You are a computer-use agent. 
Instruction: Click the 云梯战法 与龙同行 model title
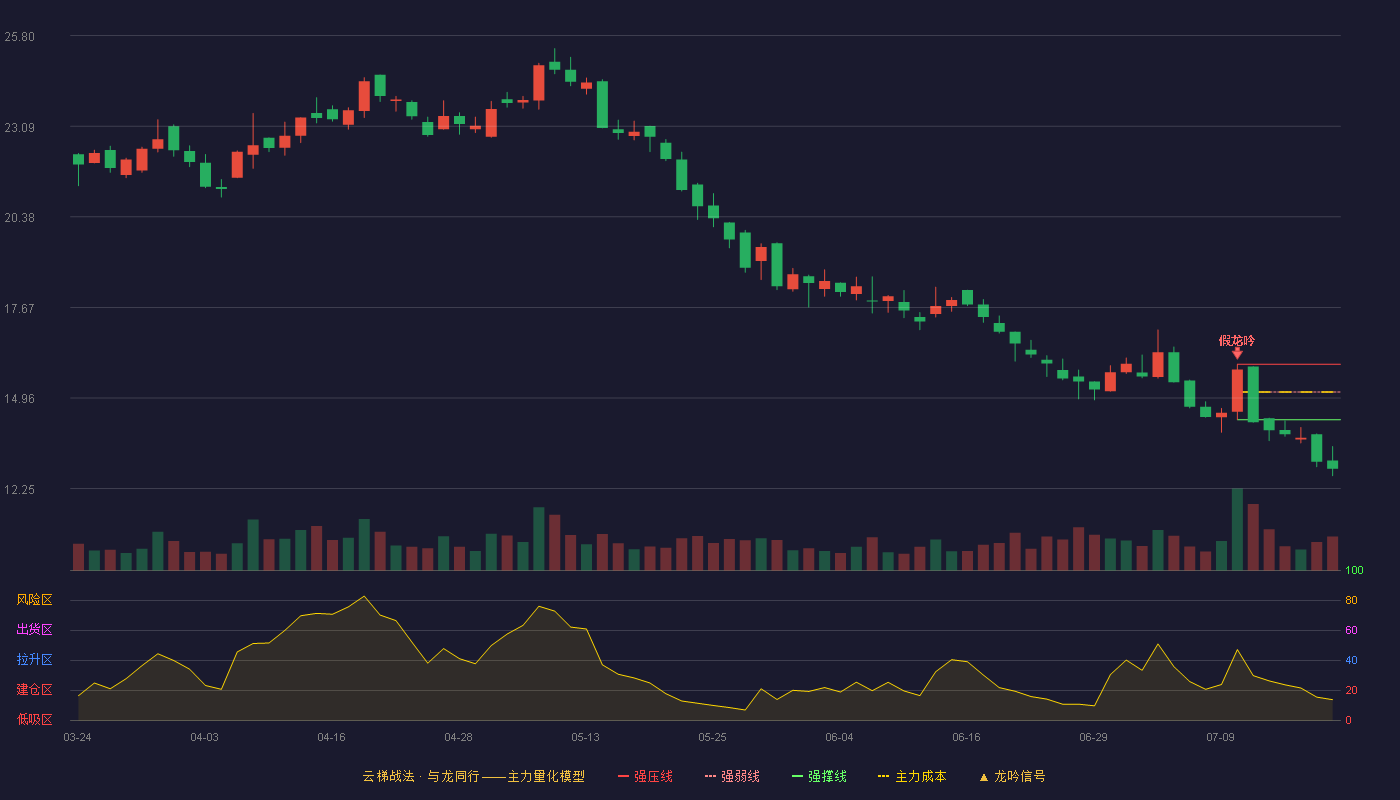(x=473, y=777)
